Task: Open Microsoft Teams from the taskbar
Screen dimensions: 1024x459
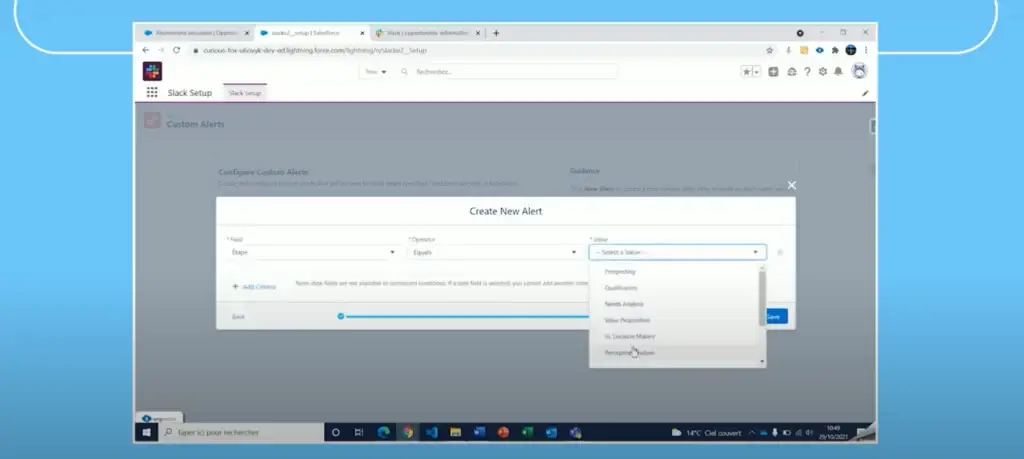Action: [575, 432]
